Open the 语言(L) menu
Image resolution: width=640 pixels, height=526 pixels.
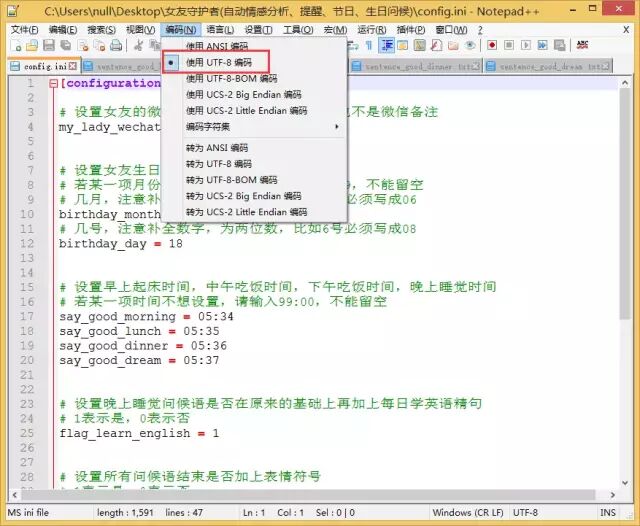[x=220, y=30]
